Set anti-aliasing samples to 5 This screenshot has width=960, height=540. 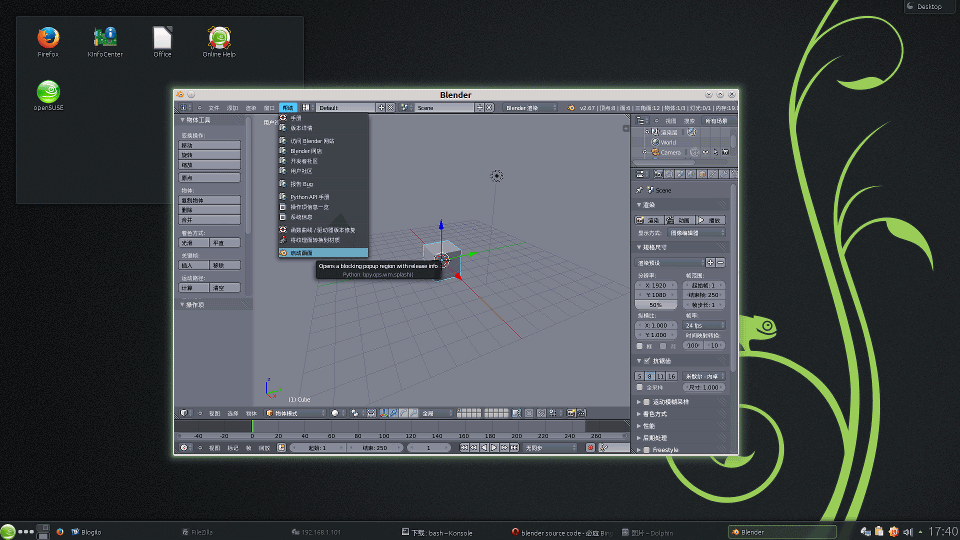coord(640,376)
